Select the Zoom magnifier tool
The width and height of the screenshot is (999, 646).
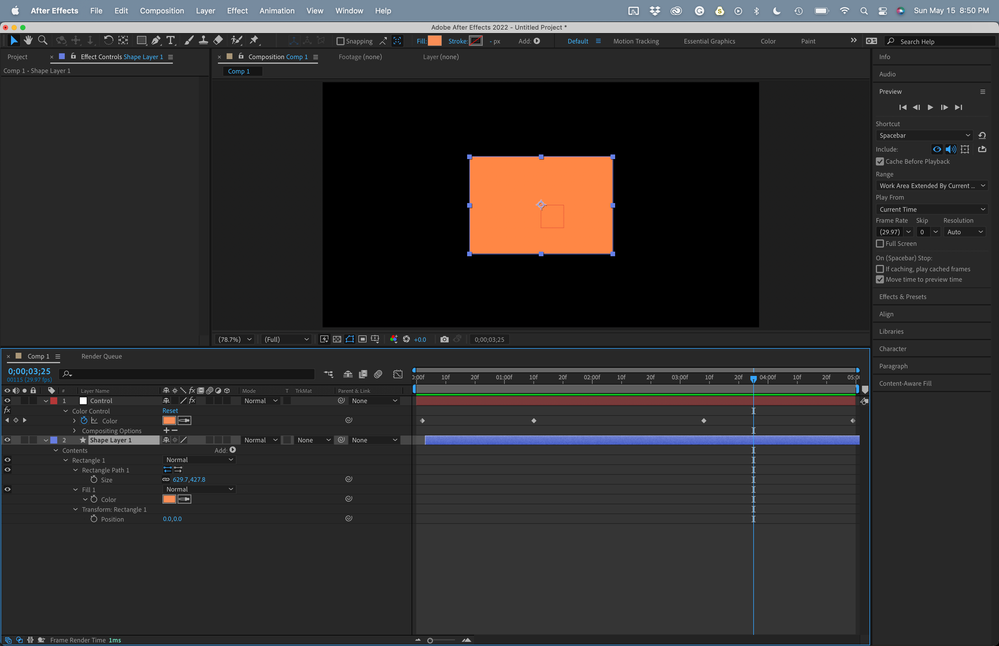coord(42,41)
